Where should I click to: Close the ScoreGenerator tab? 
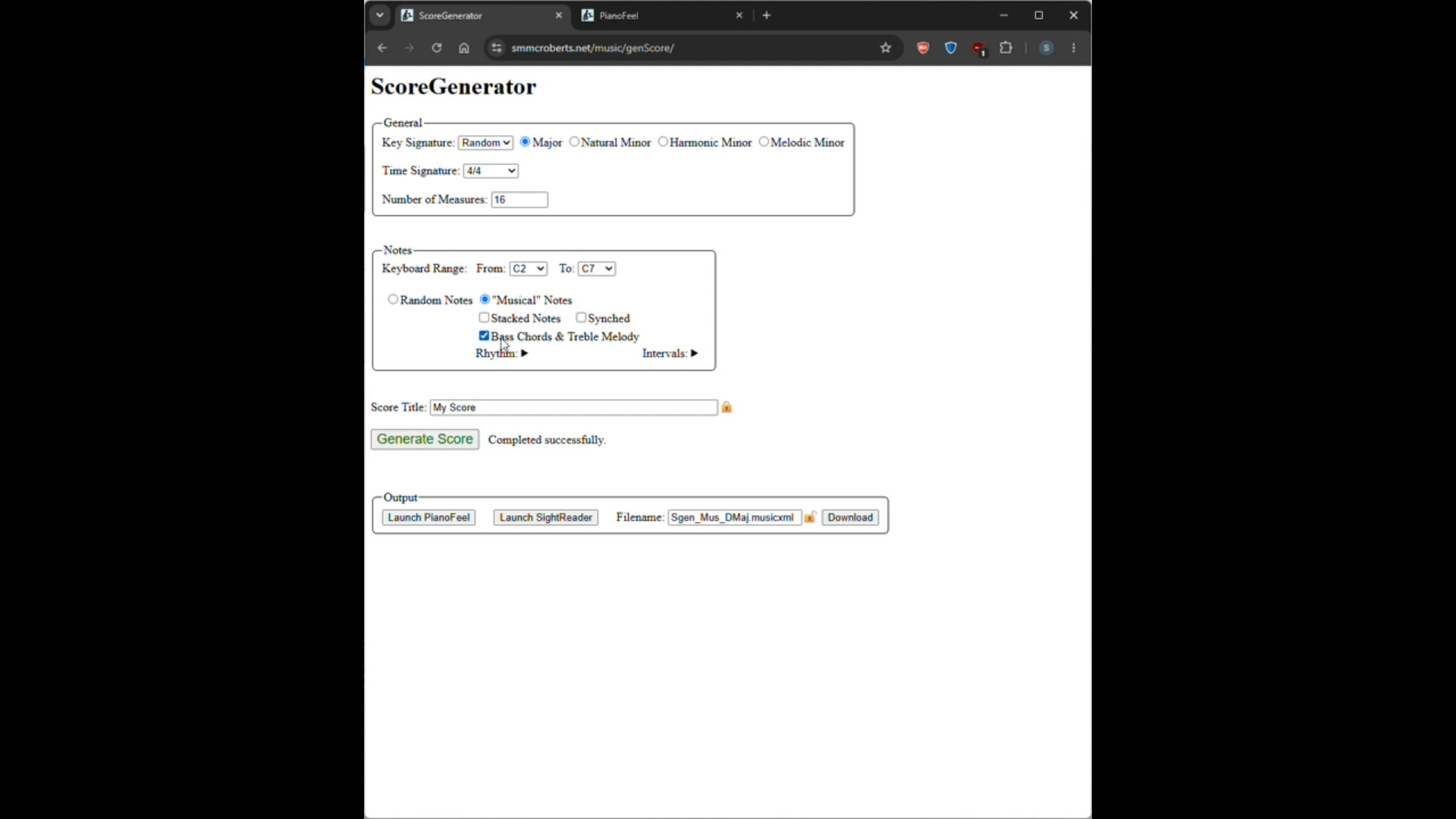(559, 15)
